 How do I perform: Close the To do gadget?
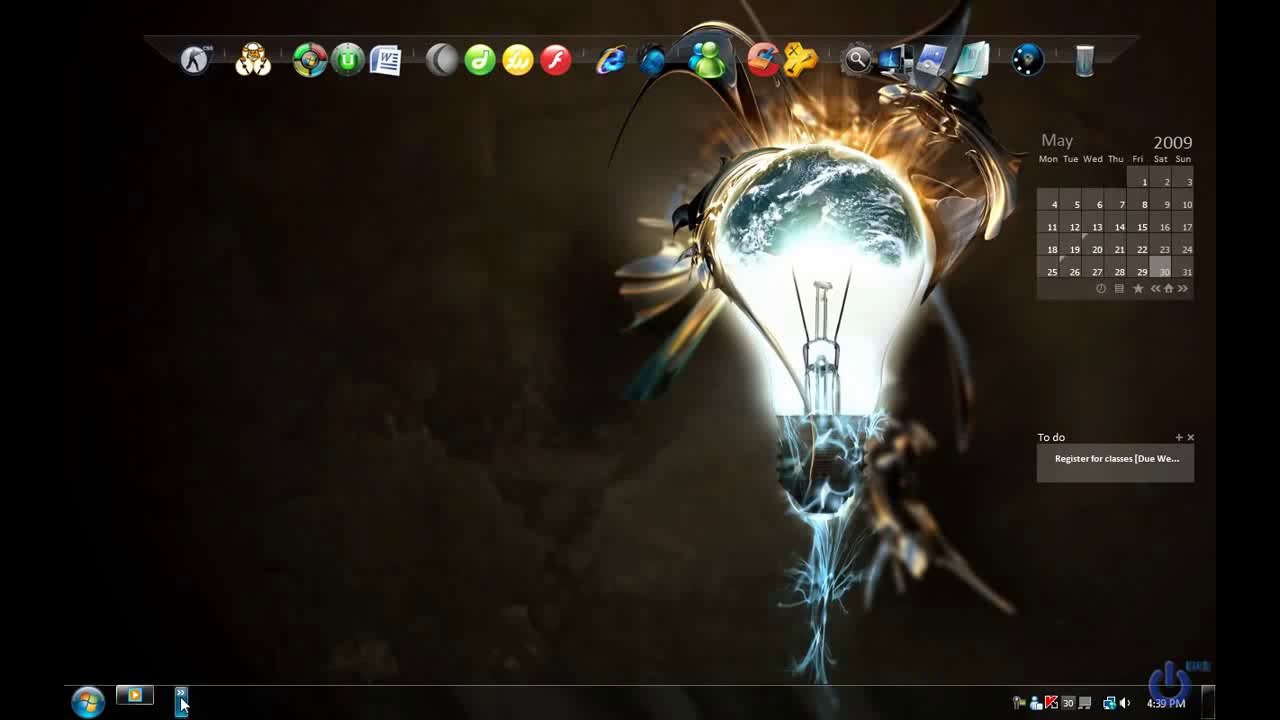point(1190,437)
